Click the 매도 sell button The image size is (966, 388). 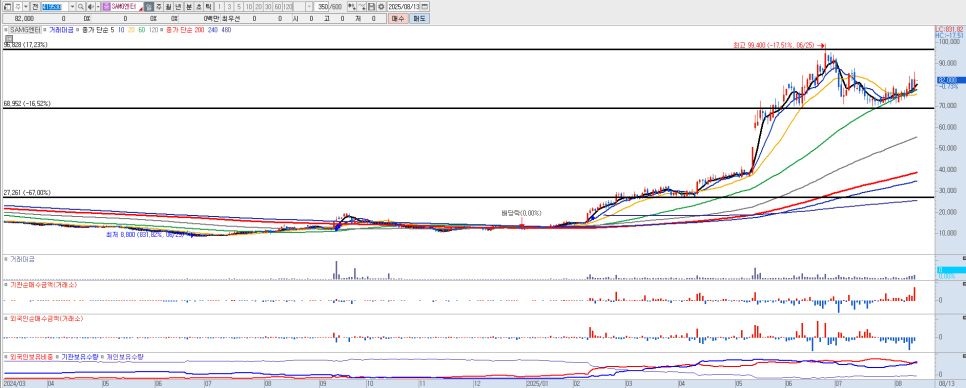[420, 18]
